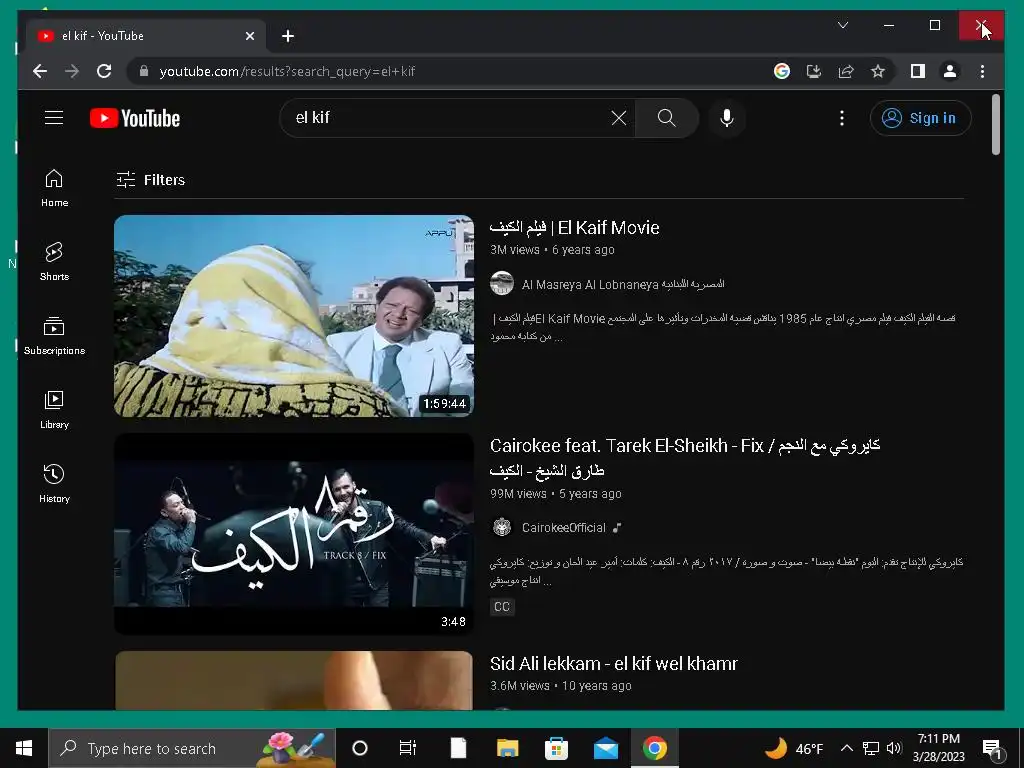Open the volume speaker icon in the tray
The image size is (1024, 768).
[894, 748]
